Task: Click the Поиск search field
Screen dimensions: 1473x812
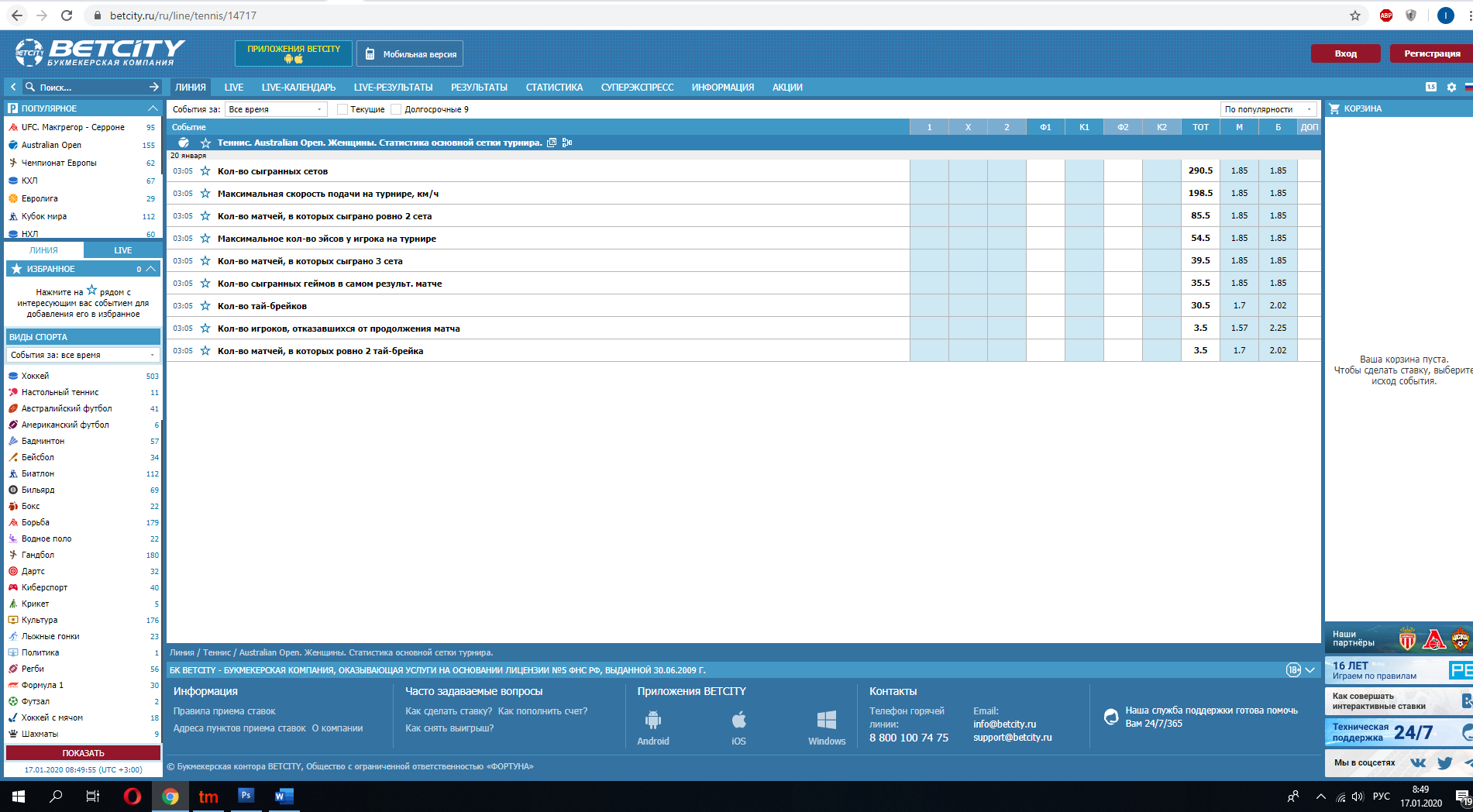Action: pos(89,88)
